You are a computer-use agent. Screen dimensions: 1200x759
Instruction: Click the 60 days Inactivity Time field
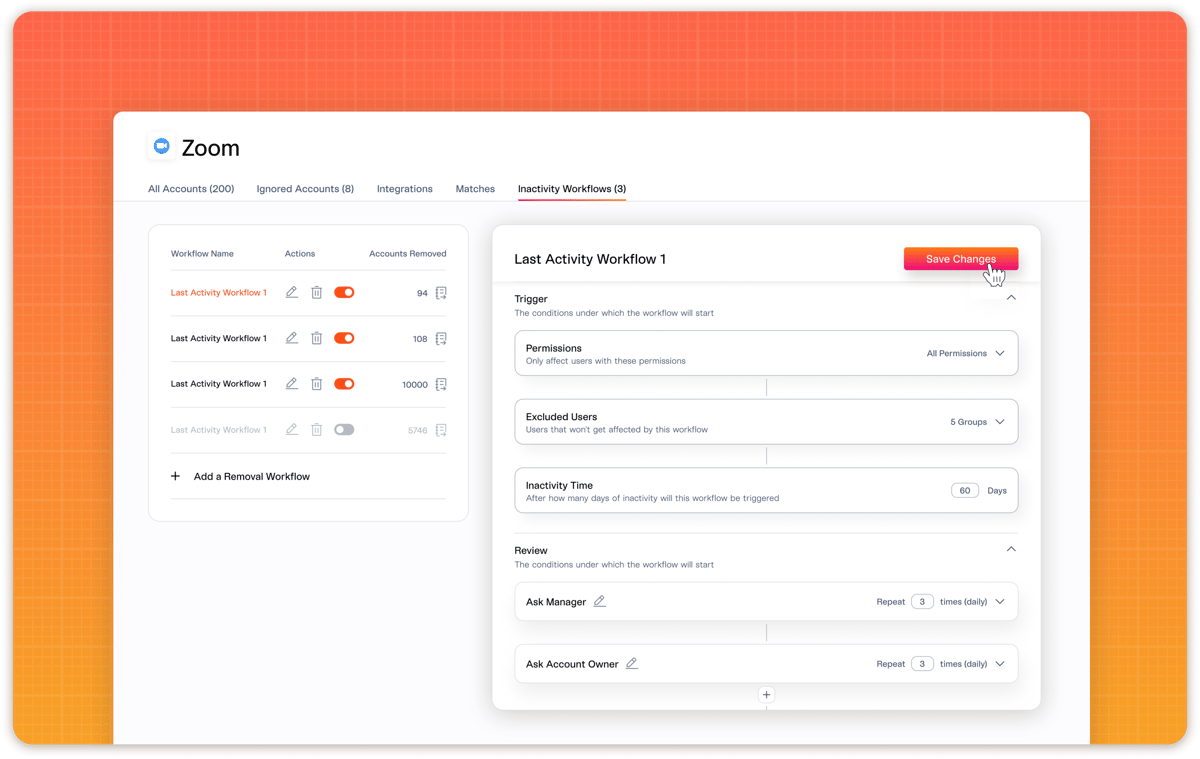click(x=964, y=490)
